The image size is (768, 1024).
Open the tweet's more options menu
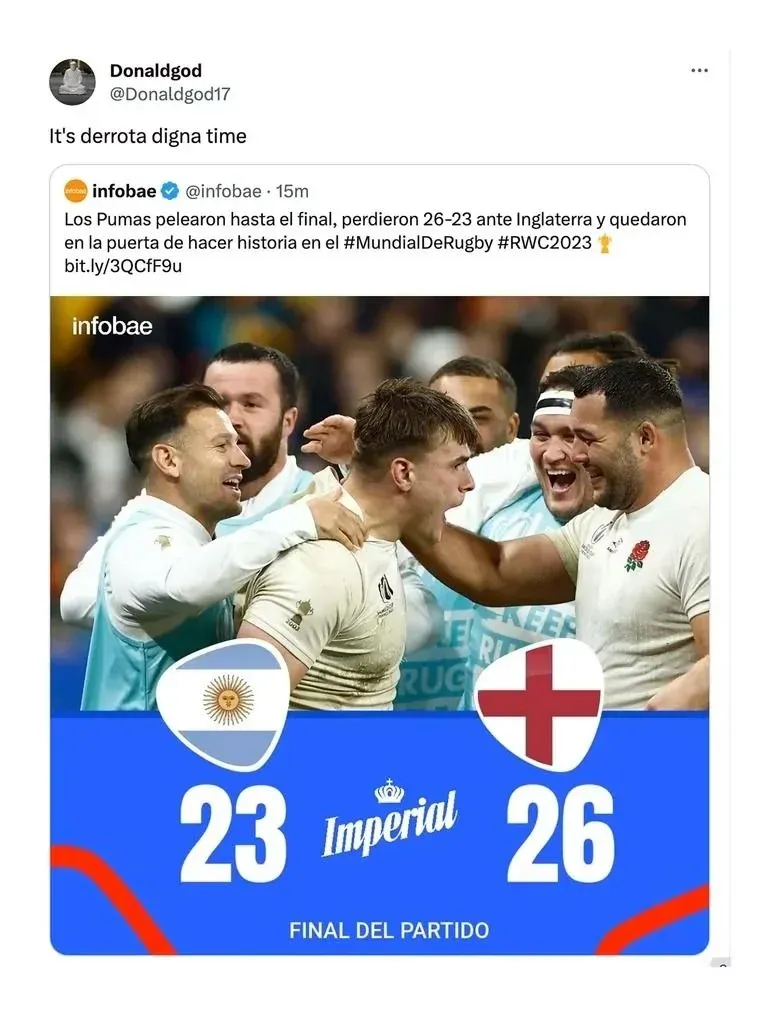(x=700, y=70)
